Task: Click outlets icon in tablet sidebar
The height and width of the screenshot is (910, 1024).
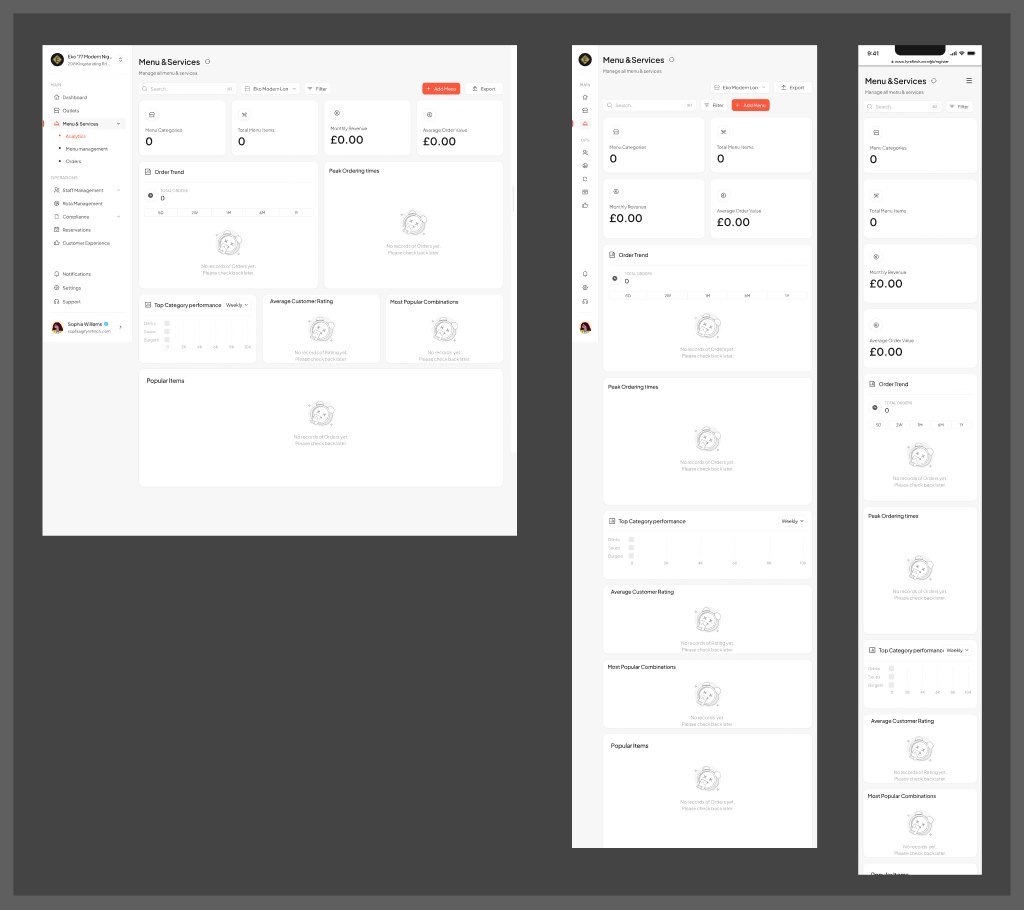Action: coord(585,110)
